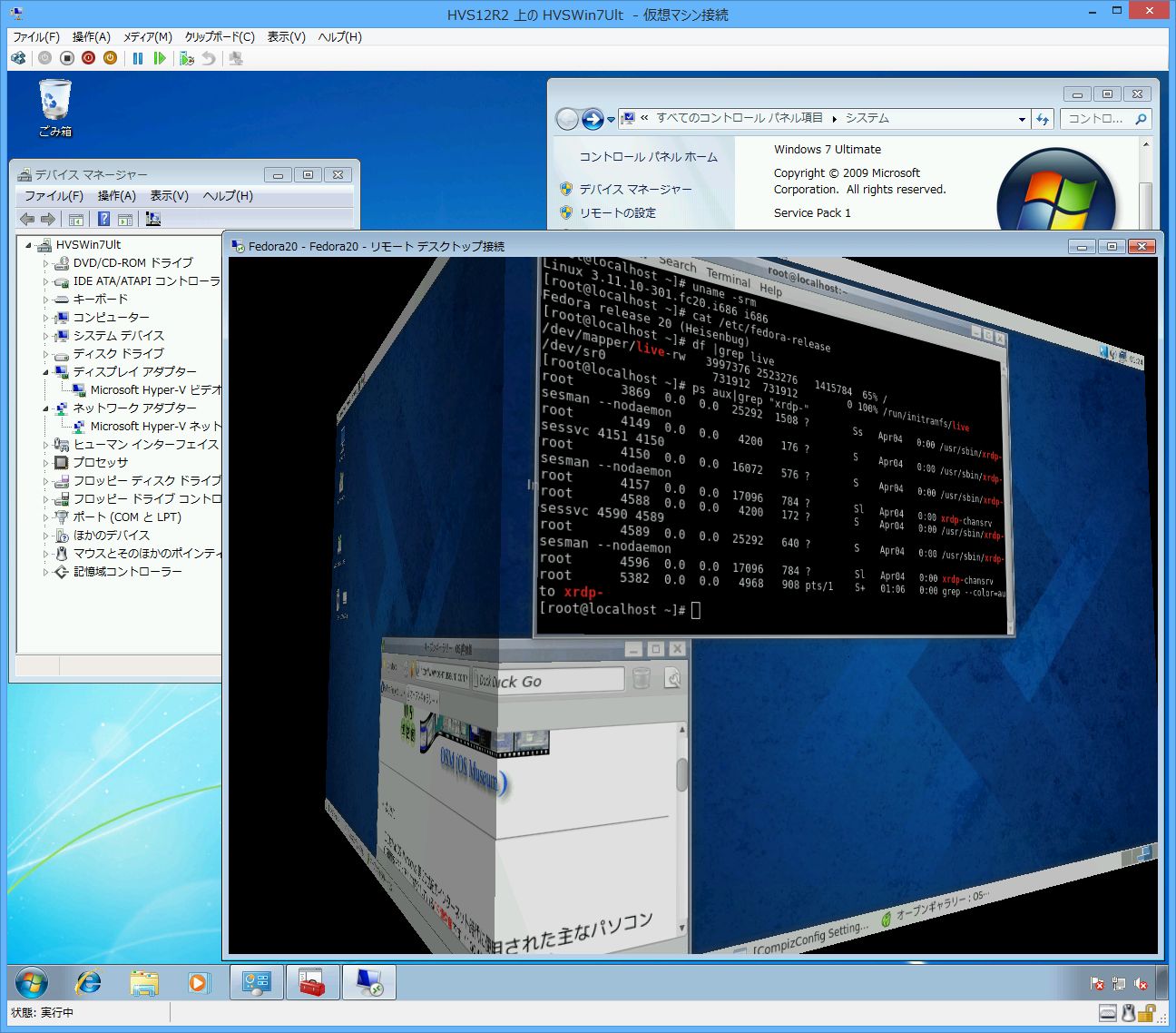This screenshot has width=1176, height=1033.
Task: Click Forward button in System control panel window
Action: tap(593, 119)
